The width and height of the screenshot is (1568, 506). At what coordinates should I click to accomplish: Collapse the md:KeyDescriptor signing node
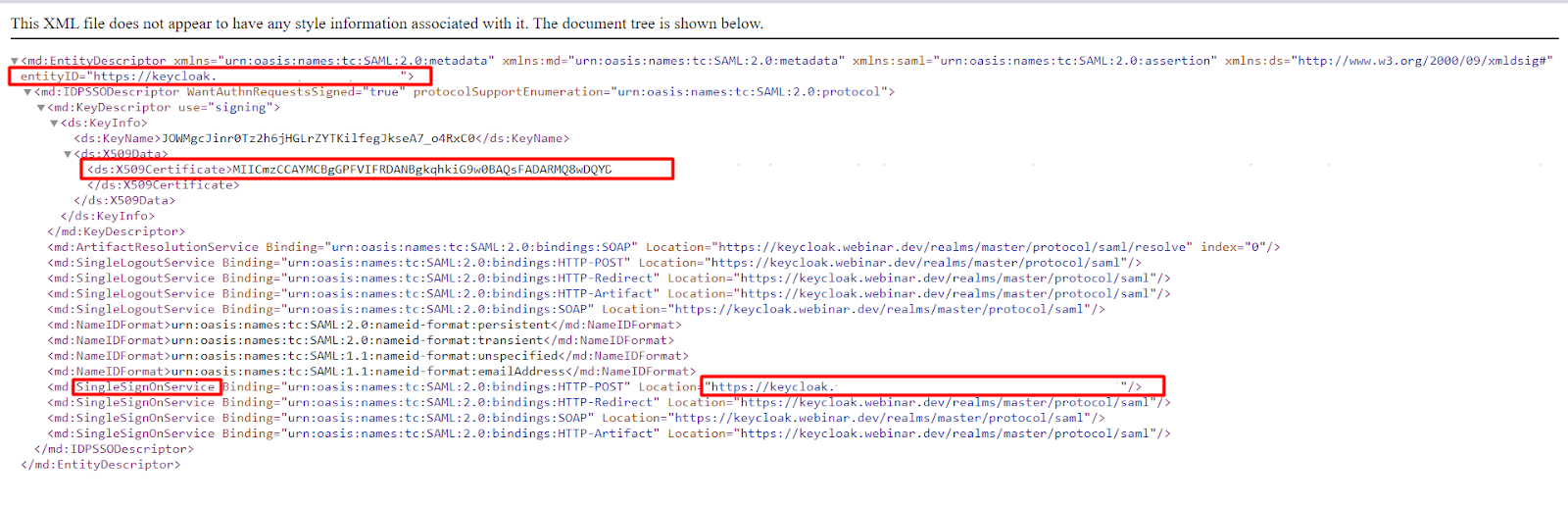point(41,108)
